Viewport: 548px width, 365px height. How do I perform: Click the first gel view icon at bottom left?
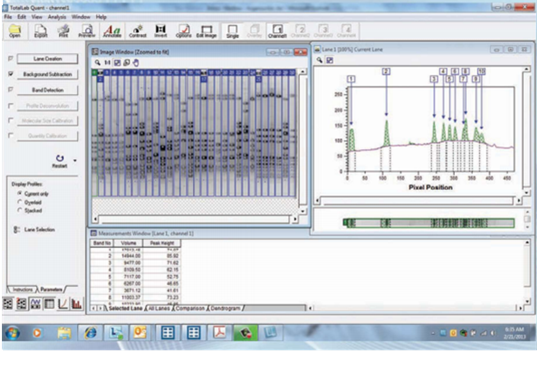tap(8, 303)
